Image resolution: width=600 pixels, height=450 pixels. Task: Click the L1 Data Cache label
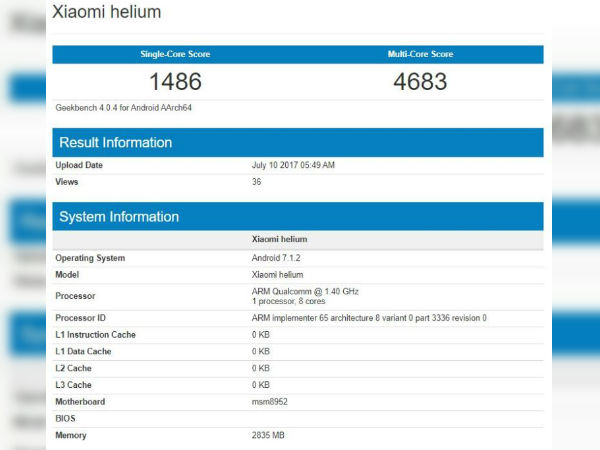point(83,352)
